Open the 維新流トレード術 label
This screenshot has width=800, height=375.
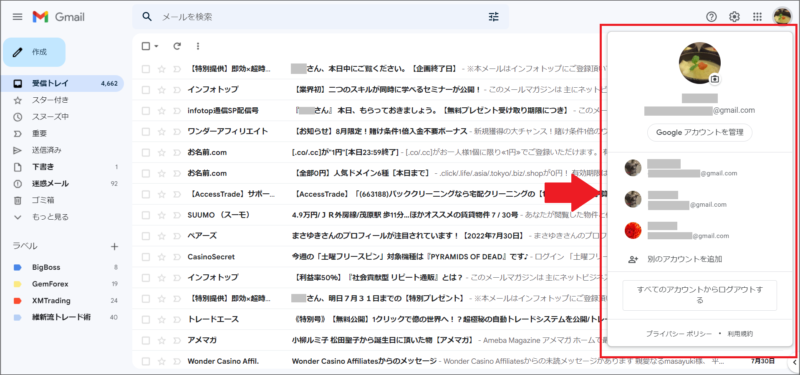click(x=62, y=317)
